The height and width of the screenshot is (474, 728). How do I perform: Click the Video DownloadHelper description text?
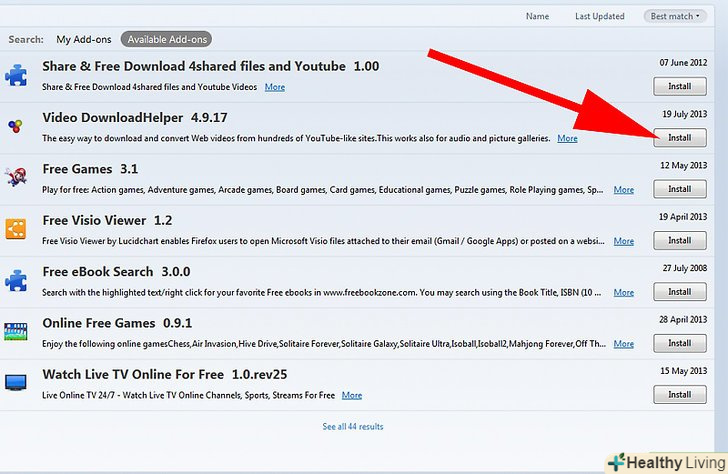coord(296,138)
